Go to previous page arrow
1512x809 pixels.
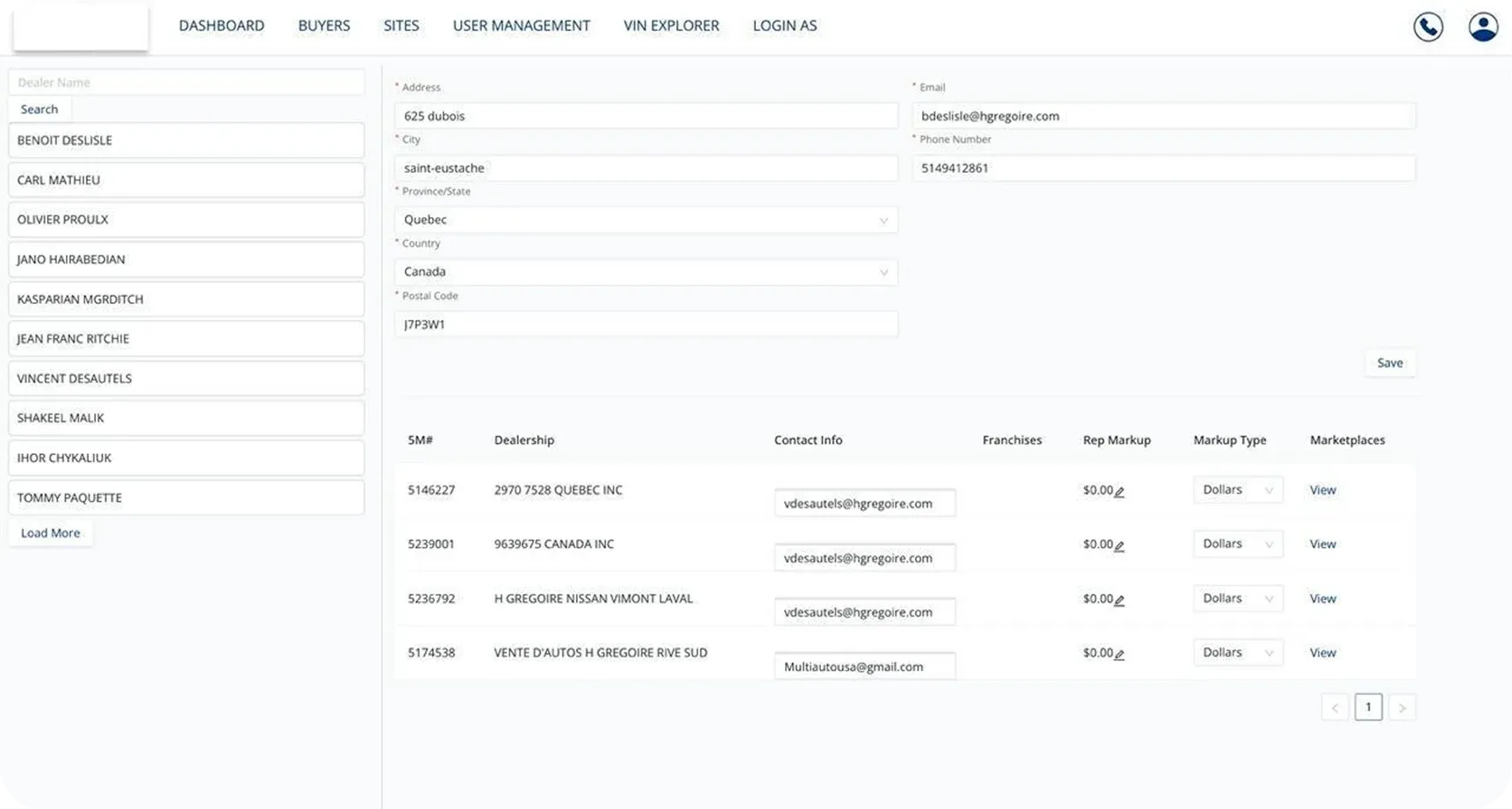pyautogui.click(x=1335, y=707)
